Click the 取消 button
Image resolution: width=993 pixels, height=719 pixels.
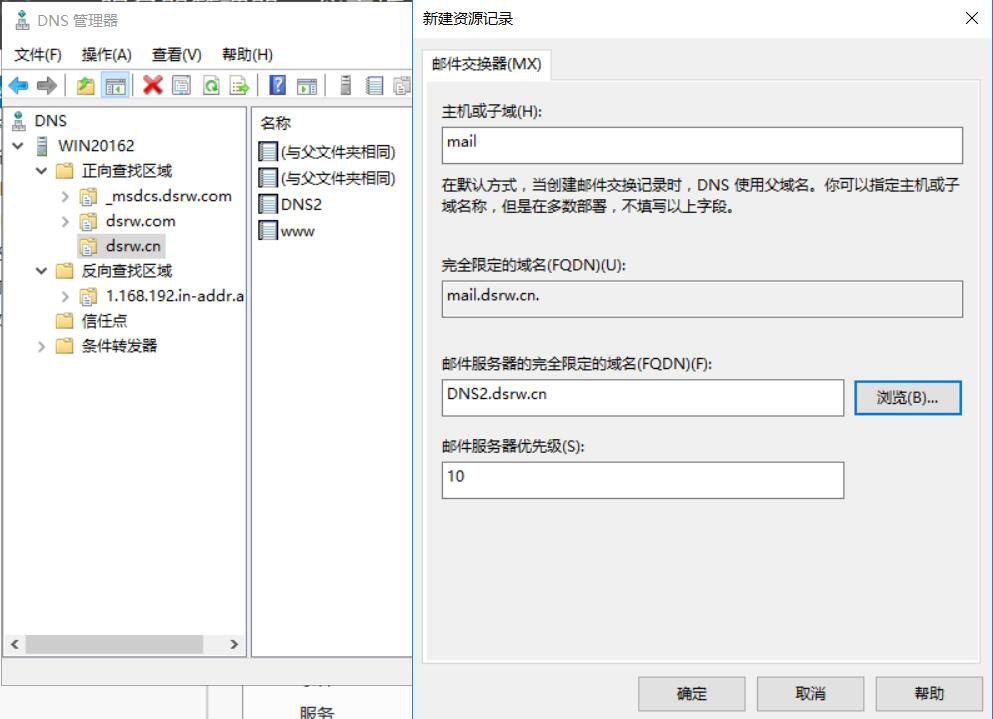[810, 694]
